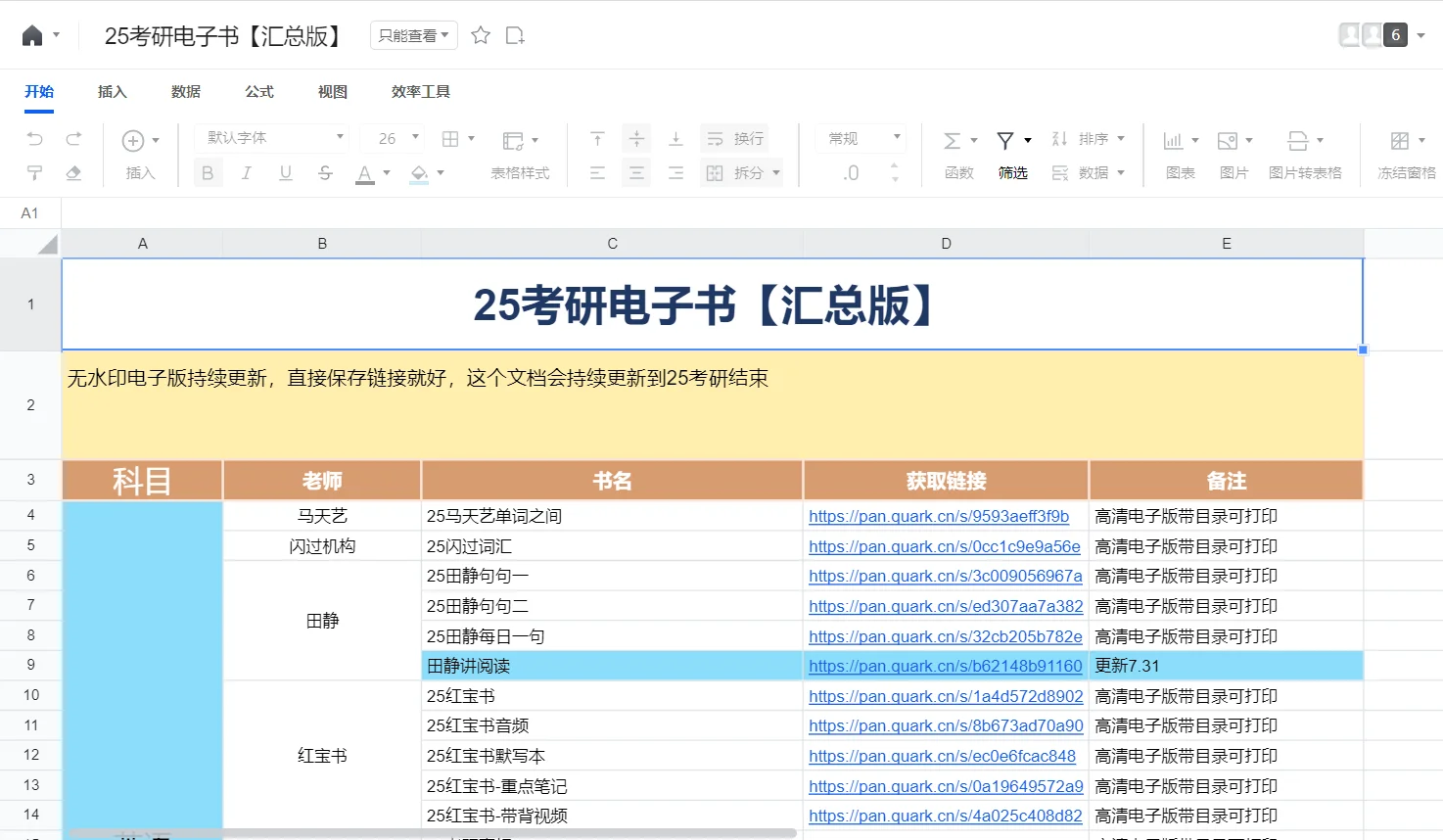The image size is (1443, 840).
Task: Undo the last action
Action: pos(35,139)
